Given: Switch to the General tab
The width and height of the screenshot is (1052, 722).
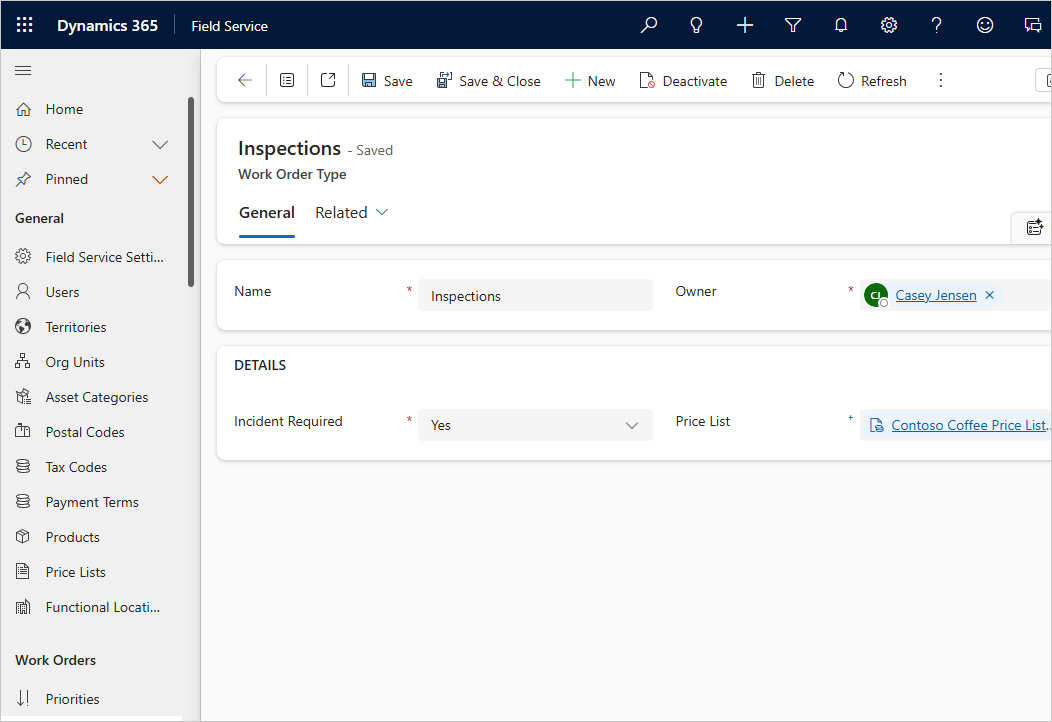Looking at the screenshot, I should [x=267, y=213].
